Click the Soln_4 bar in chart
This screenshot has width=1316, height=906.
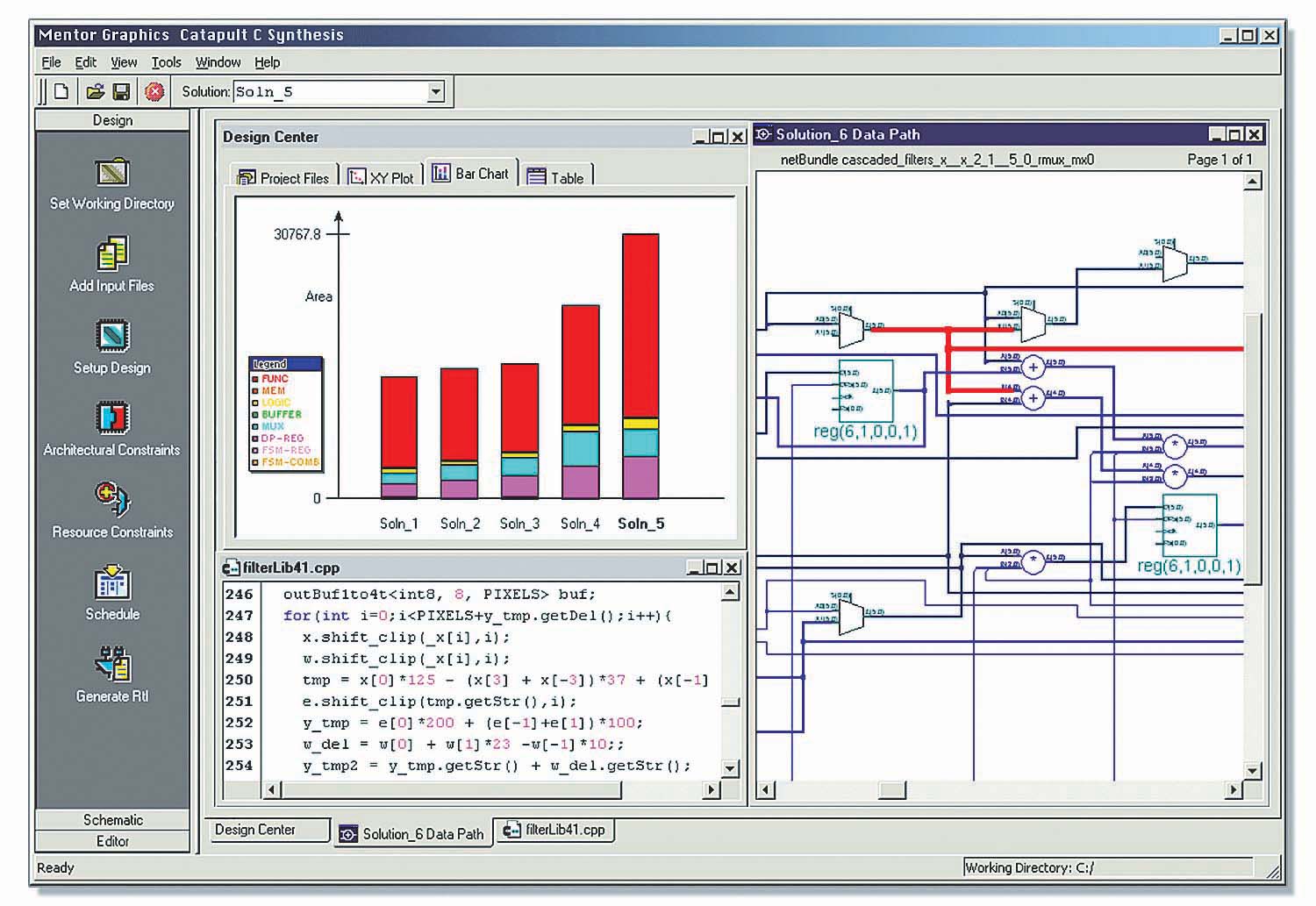pyautogui.click(x=580, y=402)
